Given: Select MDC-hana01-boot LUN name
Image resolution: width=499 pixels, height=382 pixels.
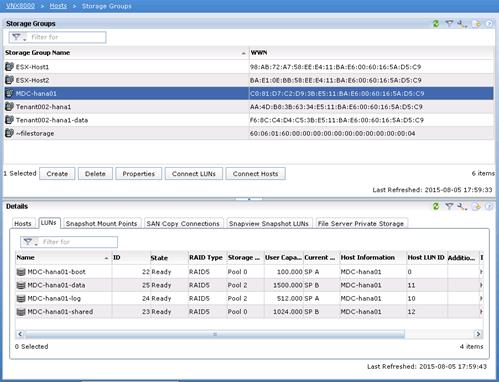Looking at the screenshot, I should (56, 272).
